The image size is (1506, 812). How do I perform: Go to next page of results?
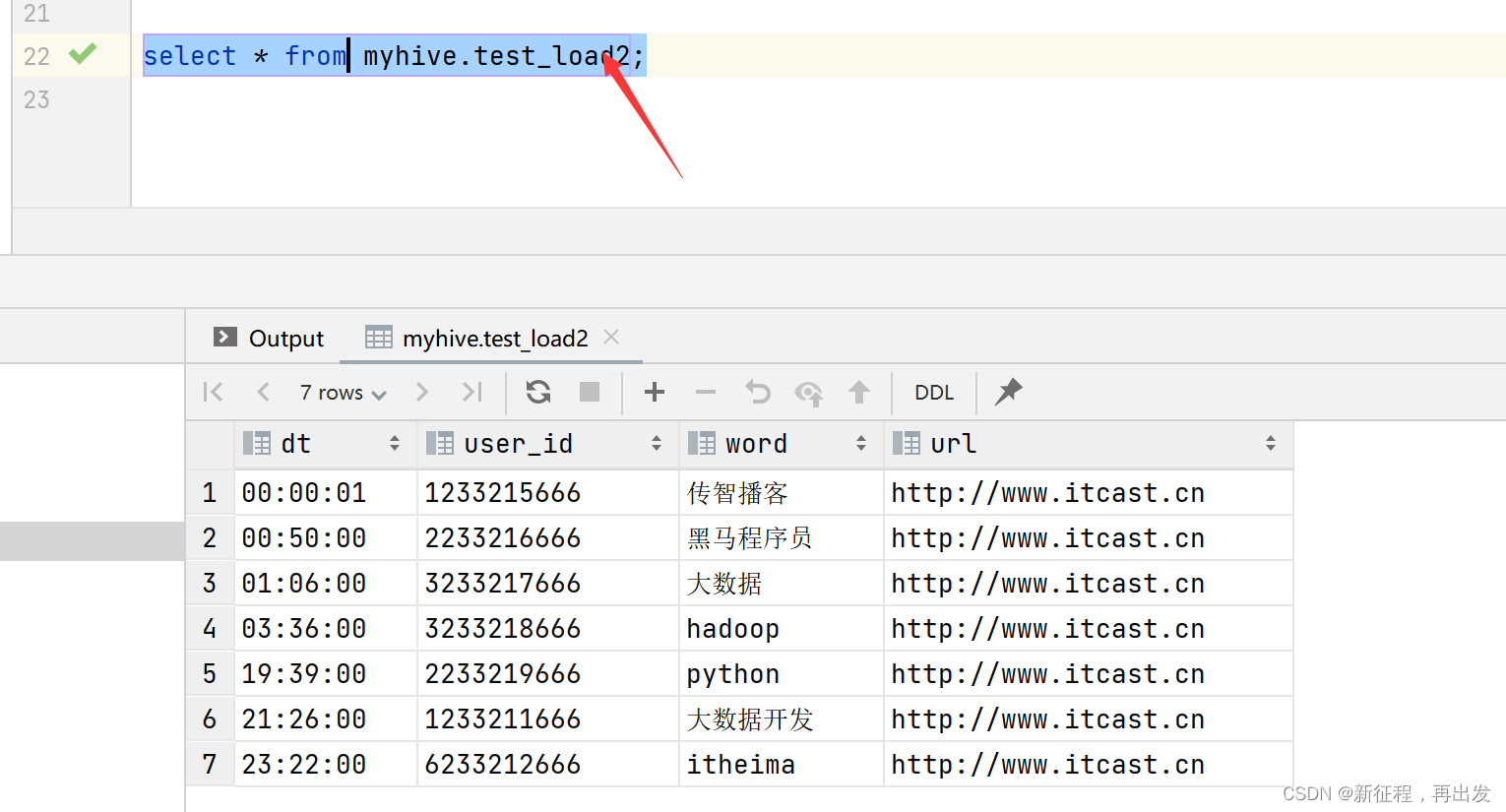click(x=422, y=392)
